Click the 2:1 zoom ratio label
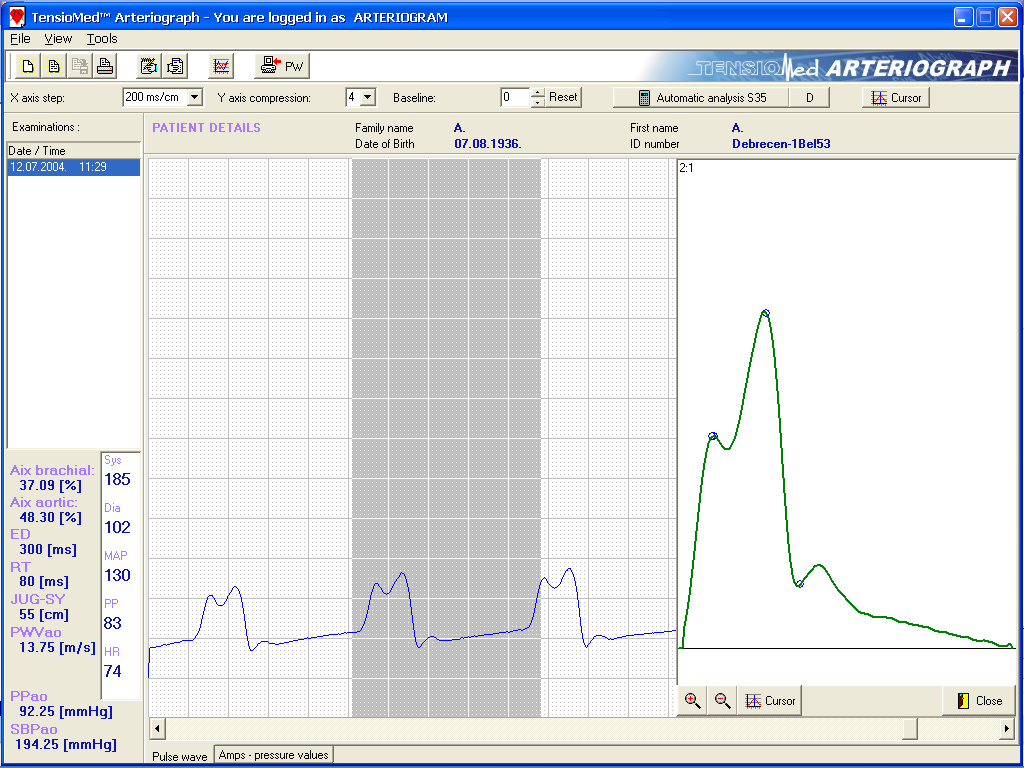This screenshot has height=768, width=1024. (686, 168)
